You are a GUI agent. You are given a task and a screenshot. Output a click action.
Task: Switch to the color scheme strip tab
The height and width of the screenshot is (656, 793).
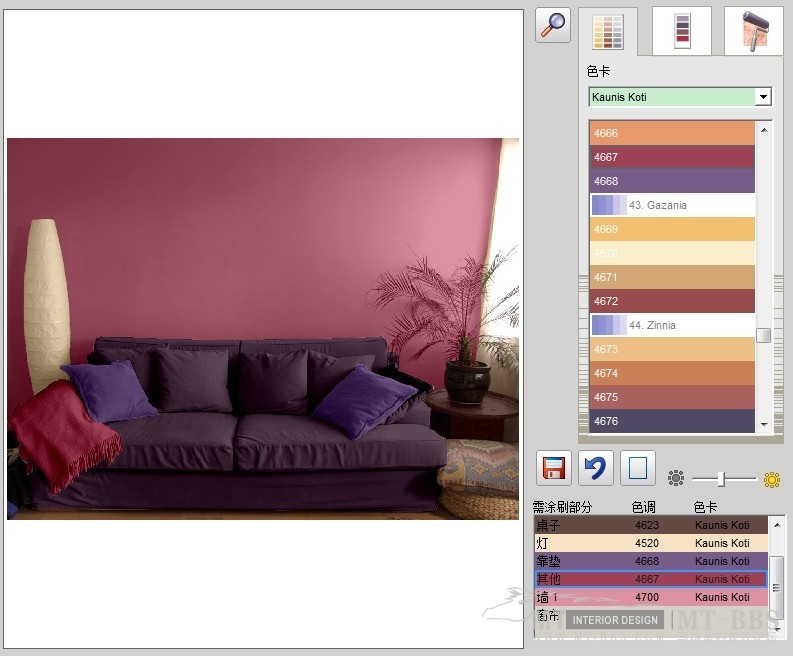tap(682, 31)
